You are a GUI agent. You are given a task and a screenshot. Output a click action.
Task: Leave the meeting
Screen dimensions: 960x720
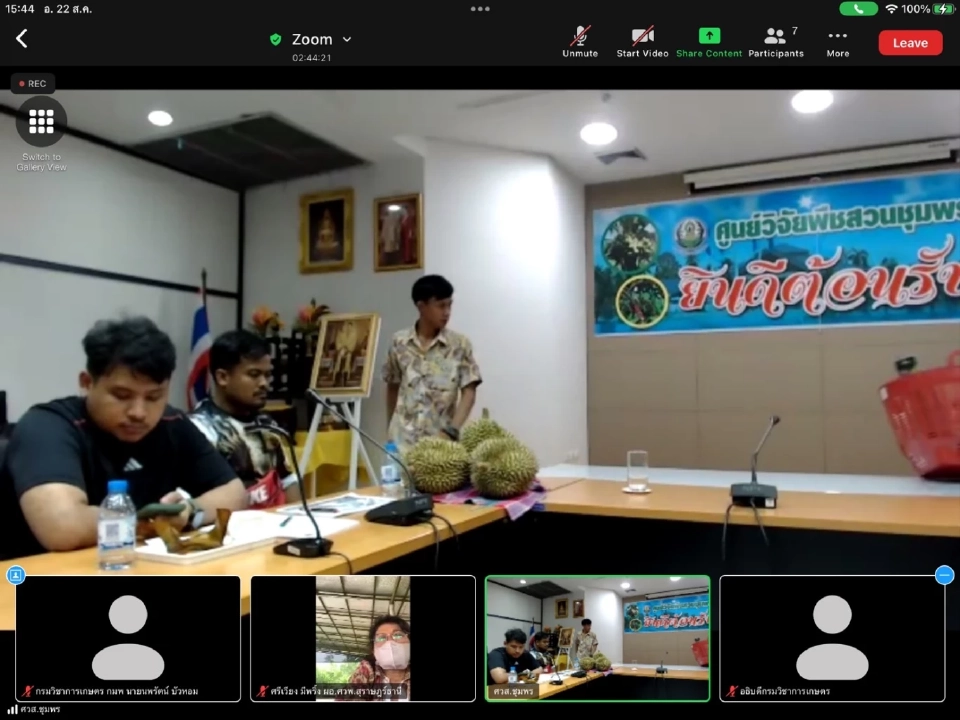point(910,42)
